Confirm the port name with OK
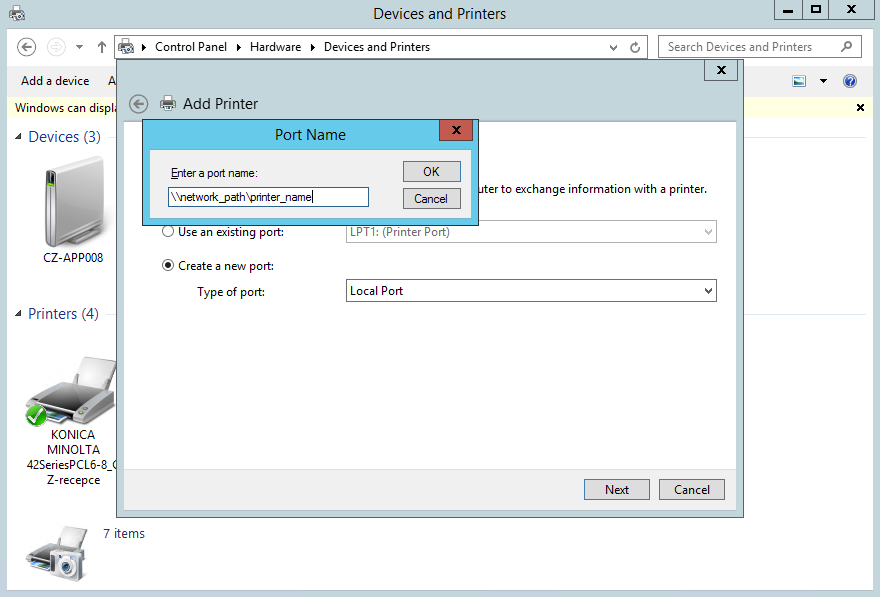880x597 pixels. click(431, 171)
